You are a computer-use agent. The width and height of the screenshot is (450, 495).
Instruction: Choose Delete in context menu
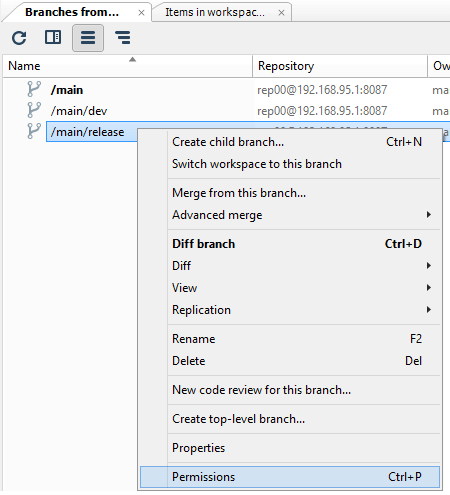290,361
